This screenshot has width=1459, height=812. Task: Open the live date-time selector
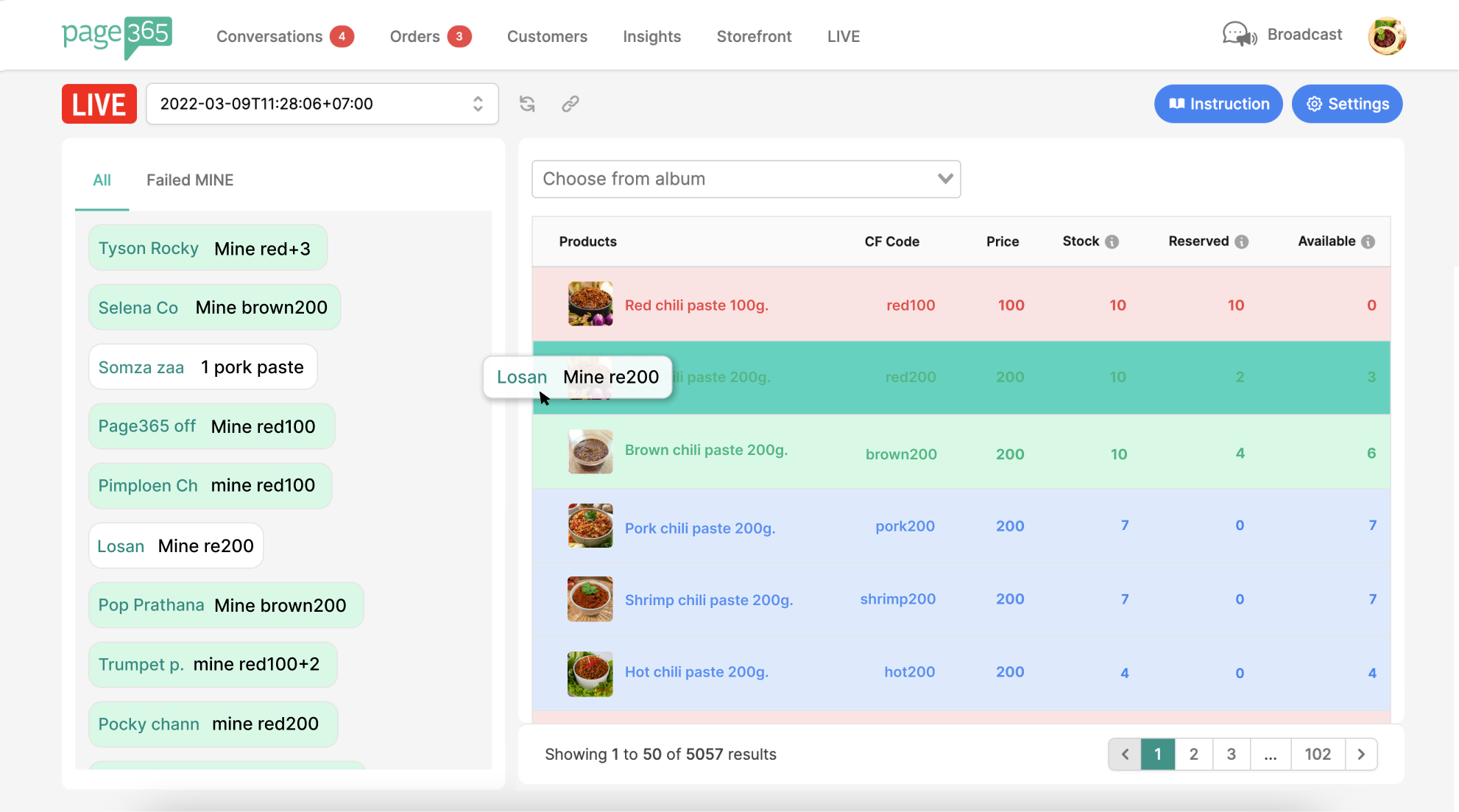pyautogui.click(x=322, y=104)
